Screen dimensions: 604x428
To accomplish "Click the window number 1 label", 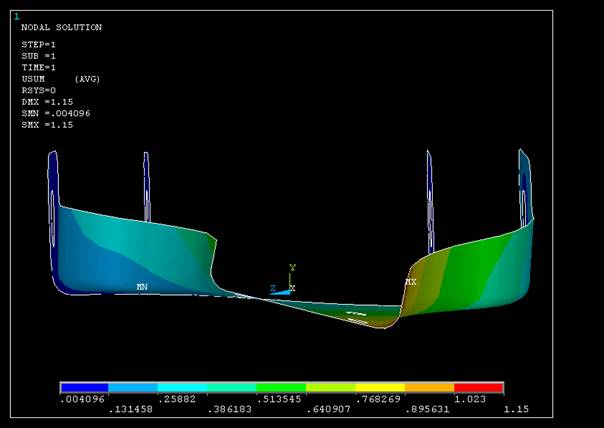I will pos(17,16).
